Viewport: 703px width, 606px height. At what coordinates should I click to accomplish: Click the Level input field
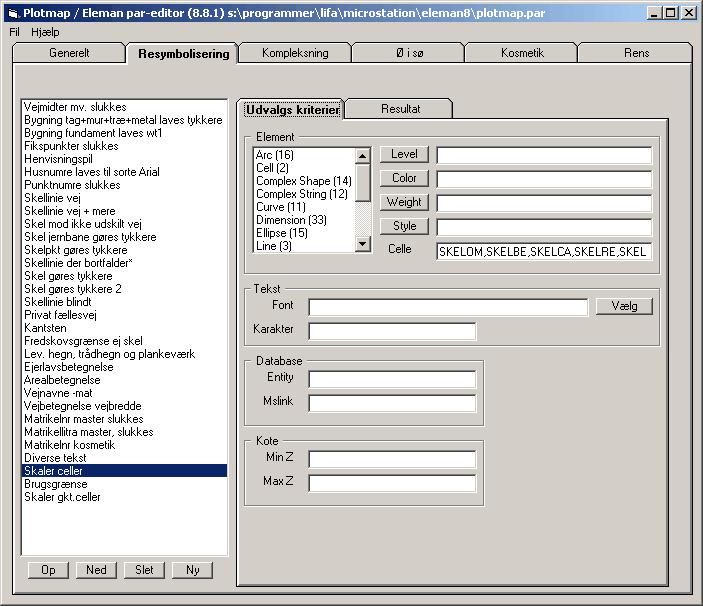pos(544,156)
